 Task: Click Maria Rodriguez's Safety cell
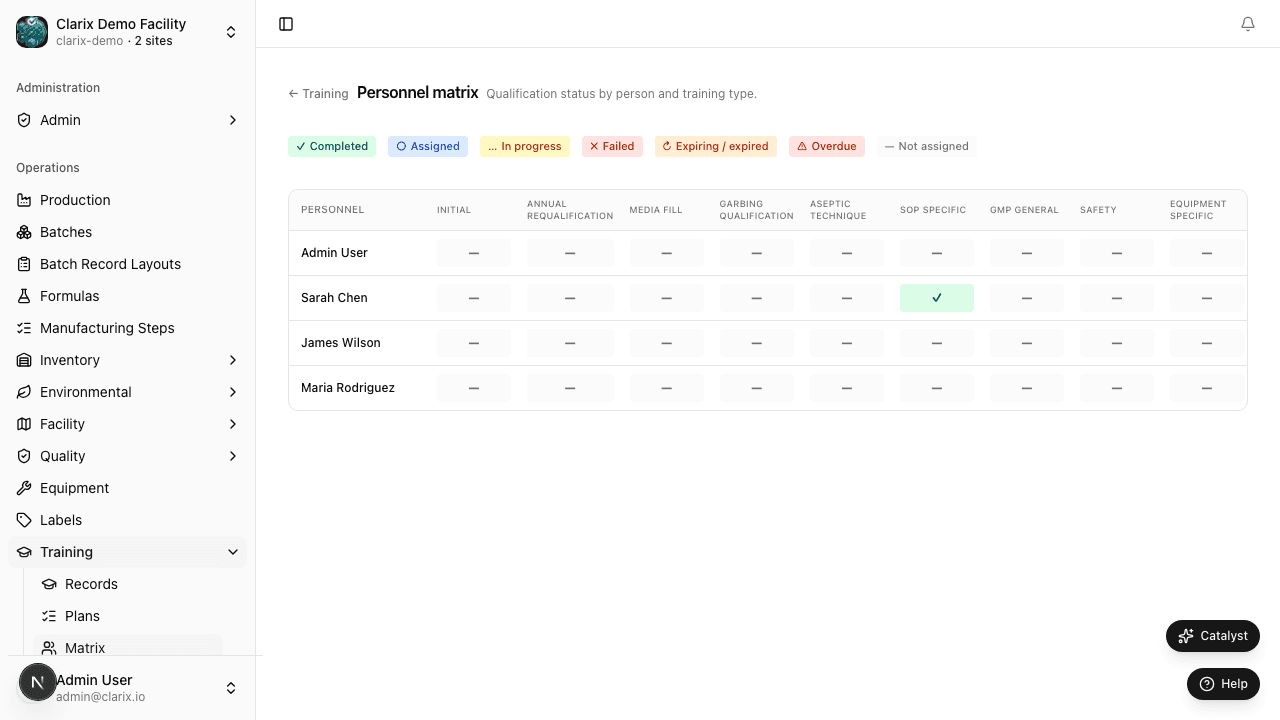pyautogui.click(x=1117, y=388)
